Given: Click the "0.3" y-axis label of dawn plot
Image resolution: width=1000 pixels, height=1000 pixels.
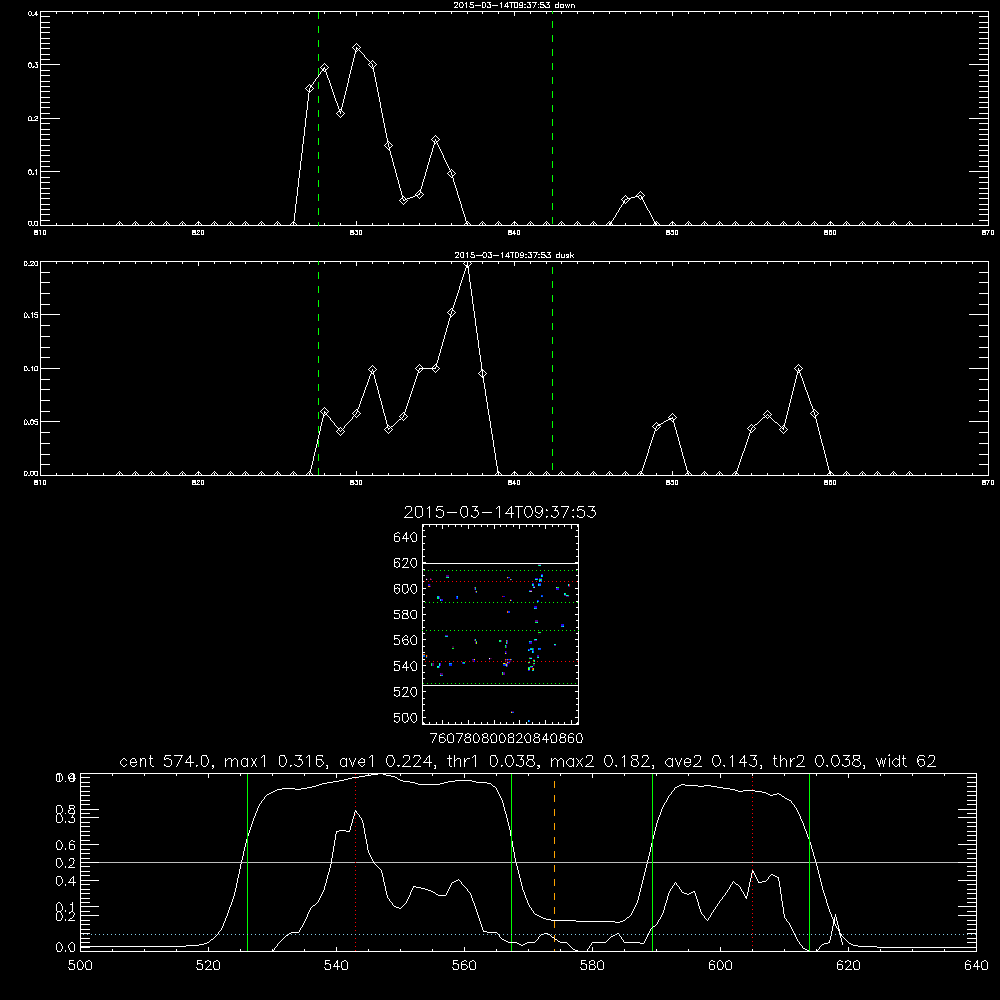Looking at the screenshot, I should 33,65.
